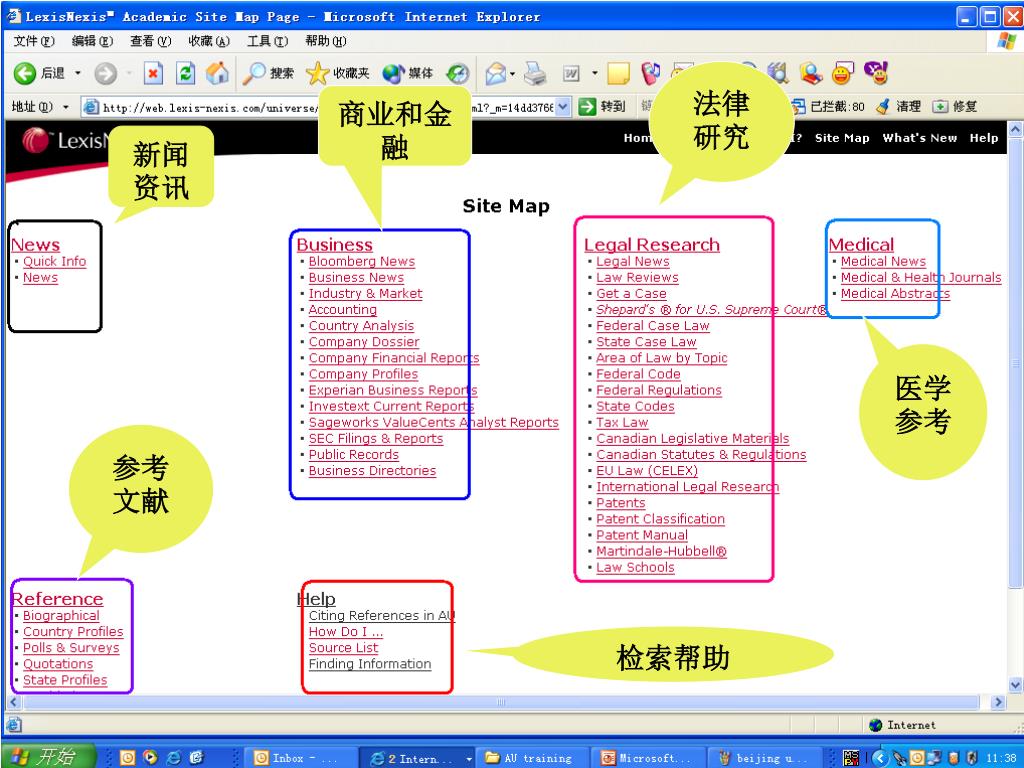Switch to the beijing u... taskbar button
The height and width of the screenshot is (768, 1024).
tap(765, 758)
